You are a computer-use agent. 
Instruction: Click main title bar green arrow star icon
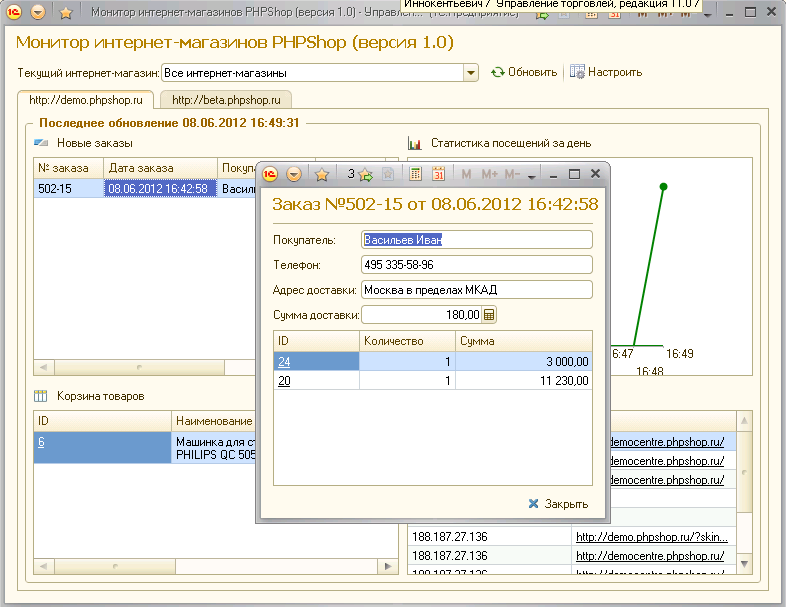pyautogui.click(x=542, y=15)
